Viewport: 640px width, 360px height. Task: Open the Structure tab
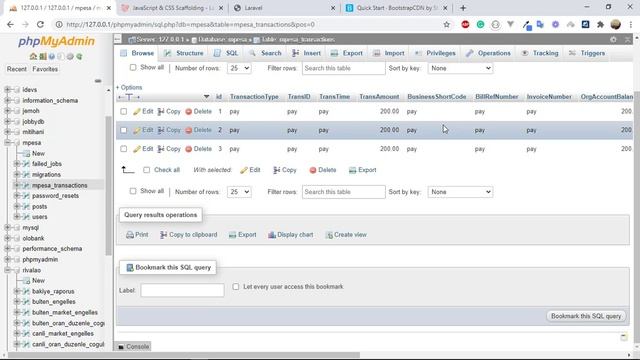coord(184,53)
